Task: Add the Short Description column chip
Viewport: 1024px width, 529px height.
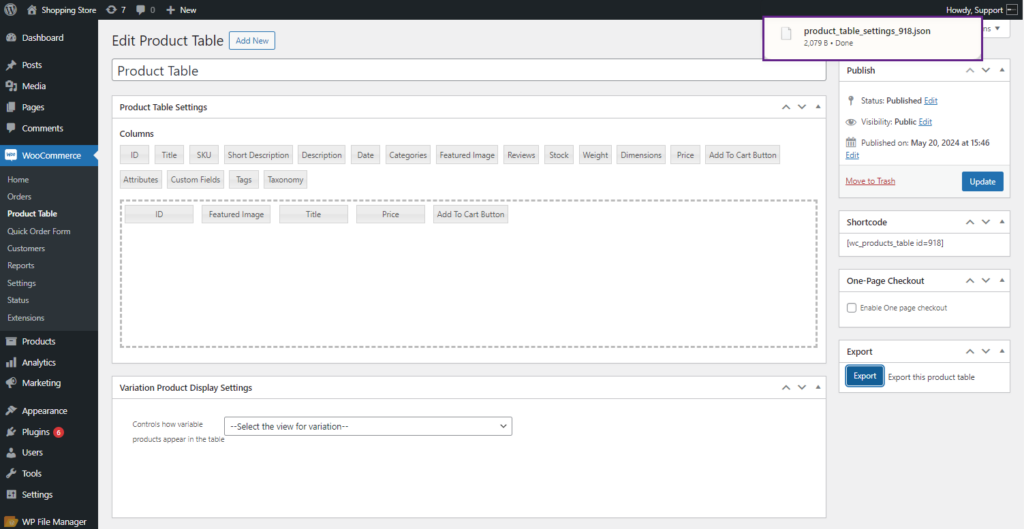Action: click(258, 155)
